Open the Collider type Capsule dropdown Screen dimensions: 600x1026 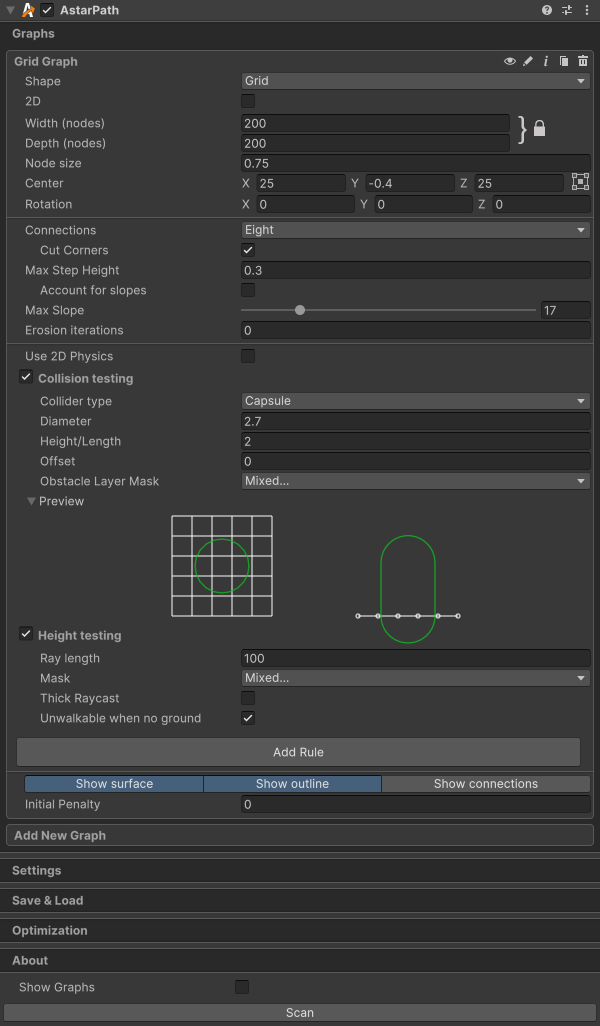click(x=415, y=401)
